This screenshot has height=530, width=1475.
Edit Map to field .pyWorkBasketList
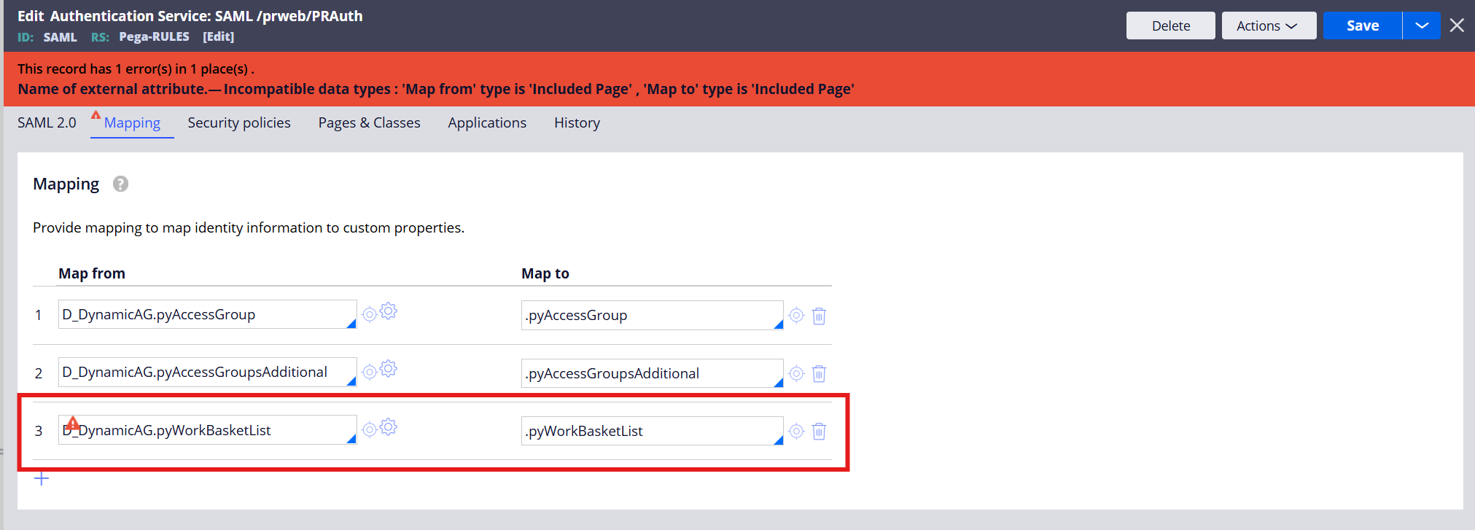point(652,431)
